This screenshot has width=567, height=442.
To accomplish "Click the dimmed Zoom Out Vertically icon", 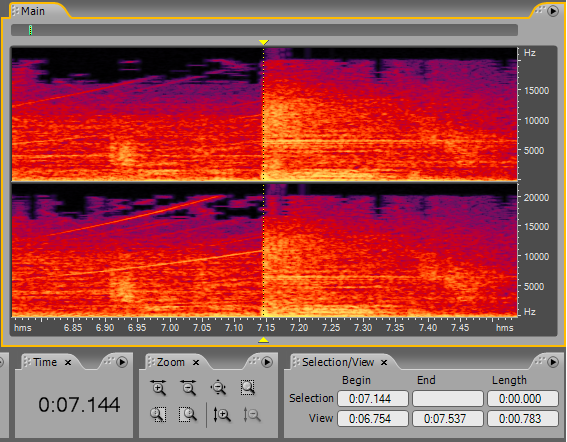I will tap(252, 415).
